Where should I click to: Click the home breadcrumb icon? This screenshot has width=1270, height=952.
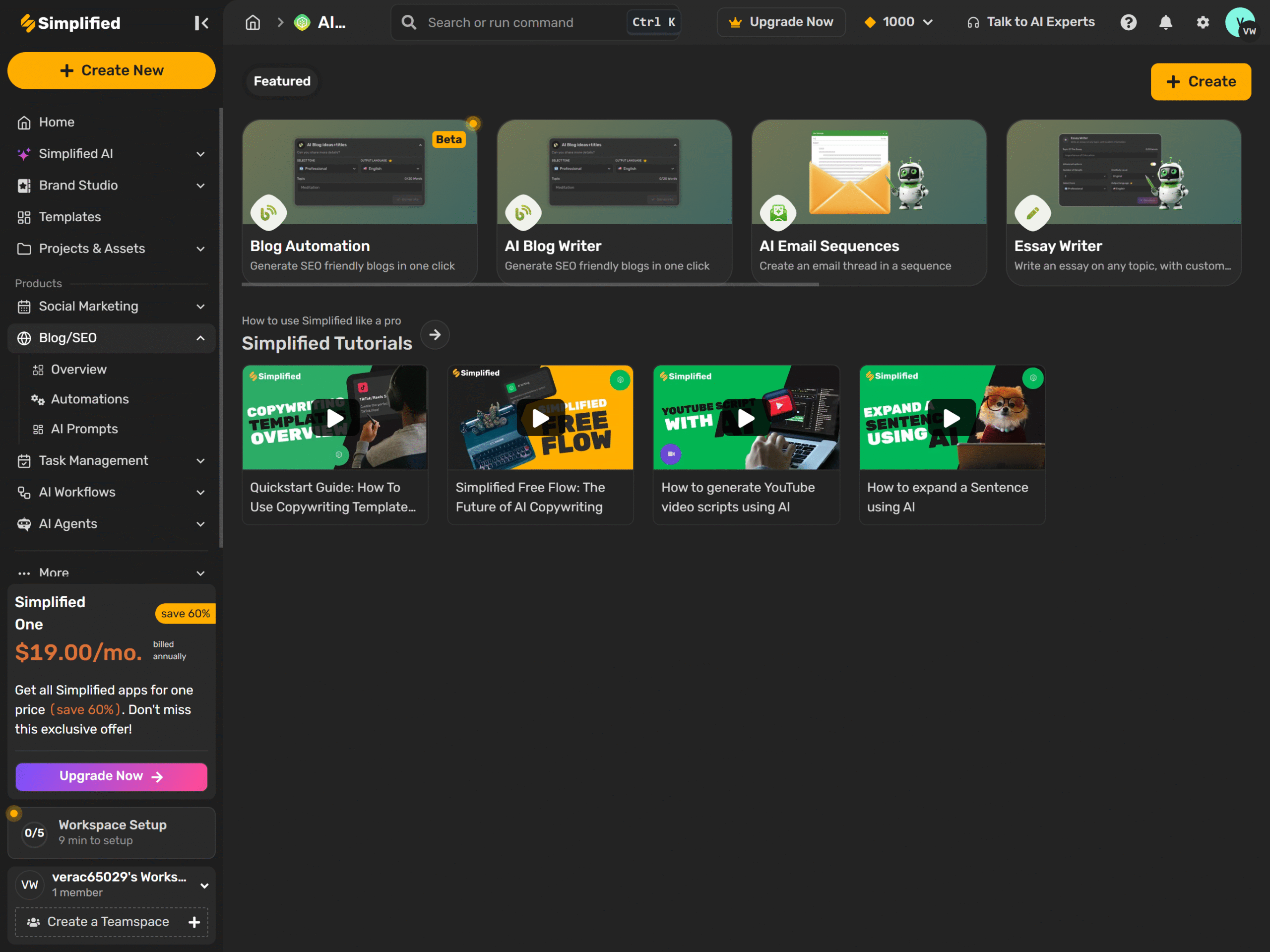point(253,22)
